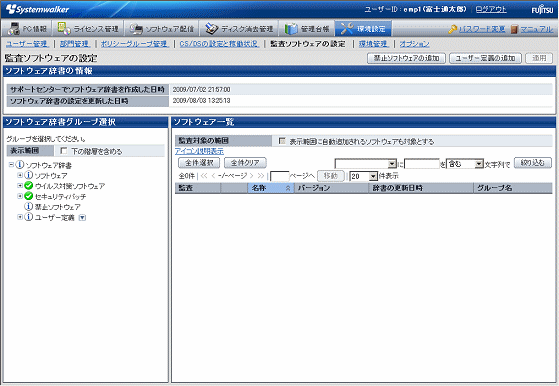Open the マニュアル link
The width and height of the screenshot is (559, 386).
pyautogui.click(x=537, y=29)
